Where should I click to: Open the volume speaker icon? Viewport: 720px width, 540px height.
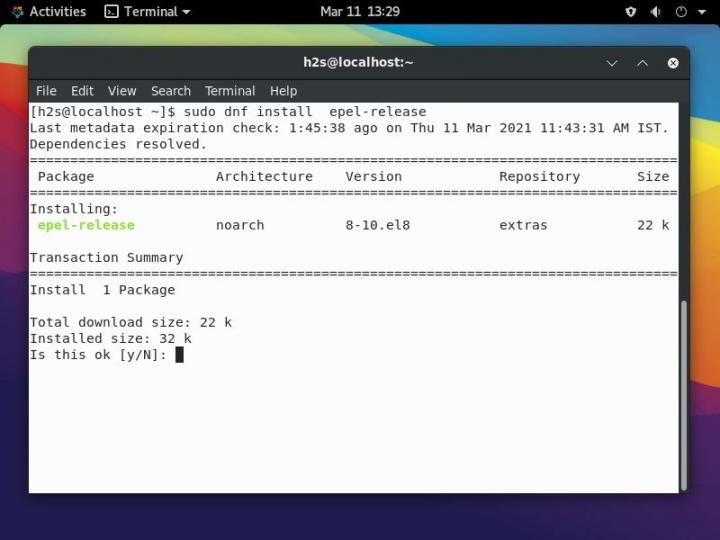(656, 12)
